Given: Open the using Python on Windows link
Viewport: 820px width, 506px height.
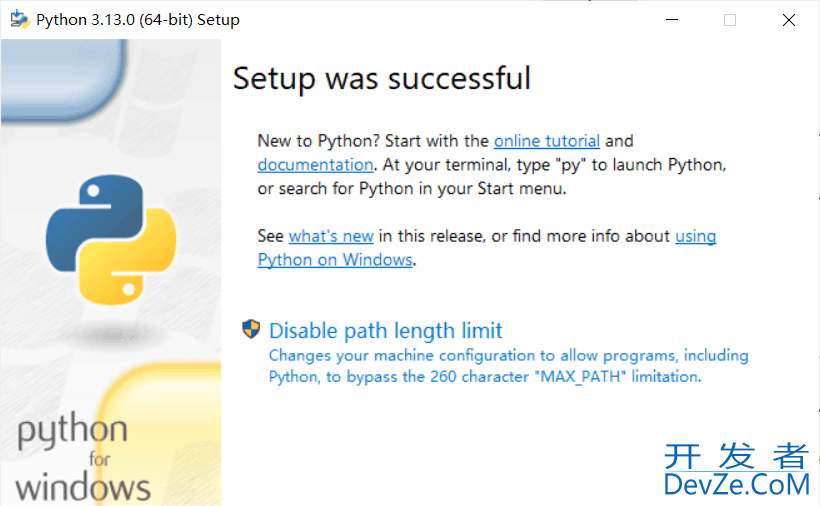Looking at the screenshot, I should click(x=335, y=260).
